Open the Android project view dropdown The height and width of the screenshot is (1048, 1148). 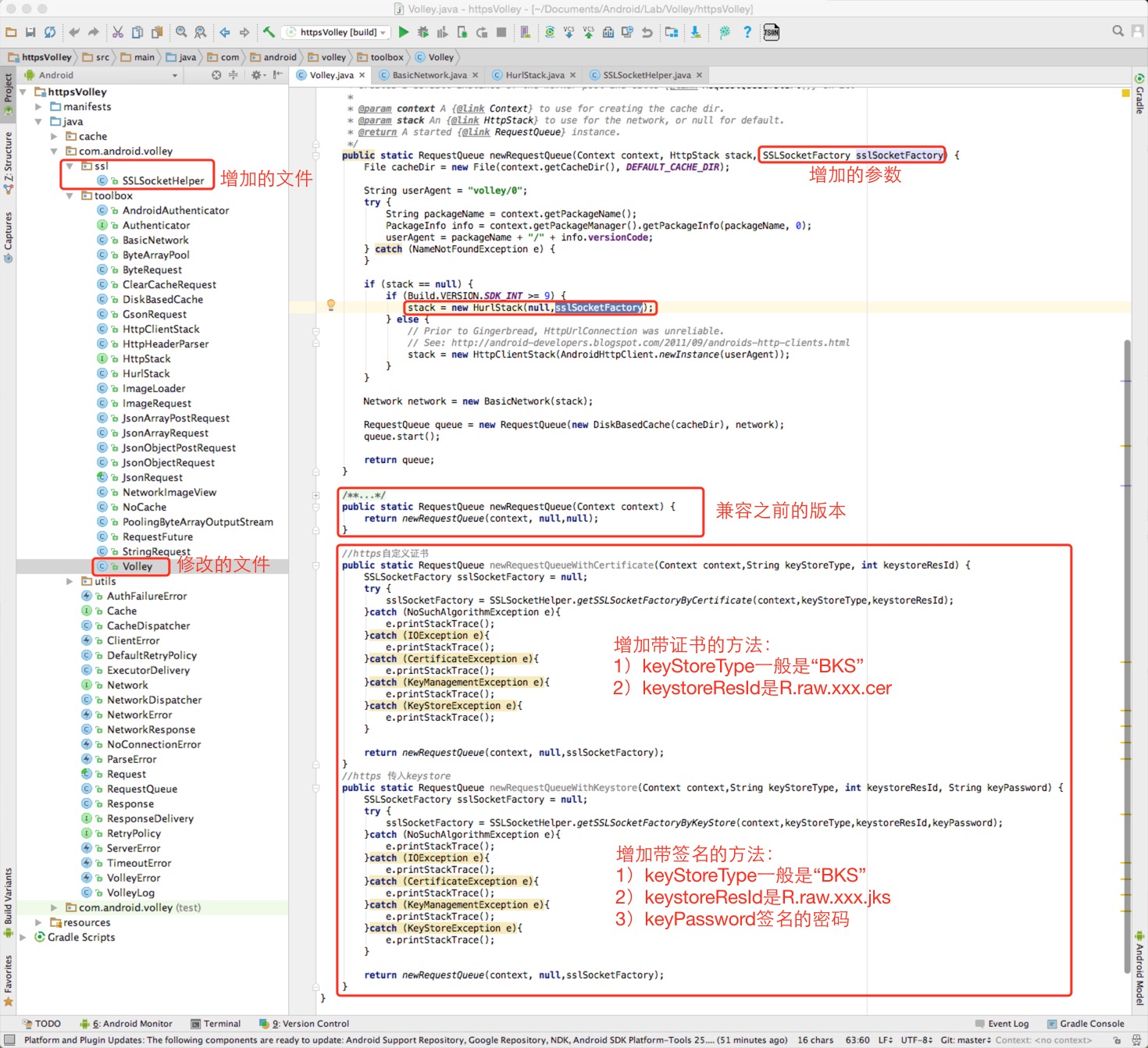pyautogui.click(x=102, y=75)
